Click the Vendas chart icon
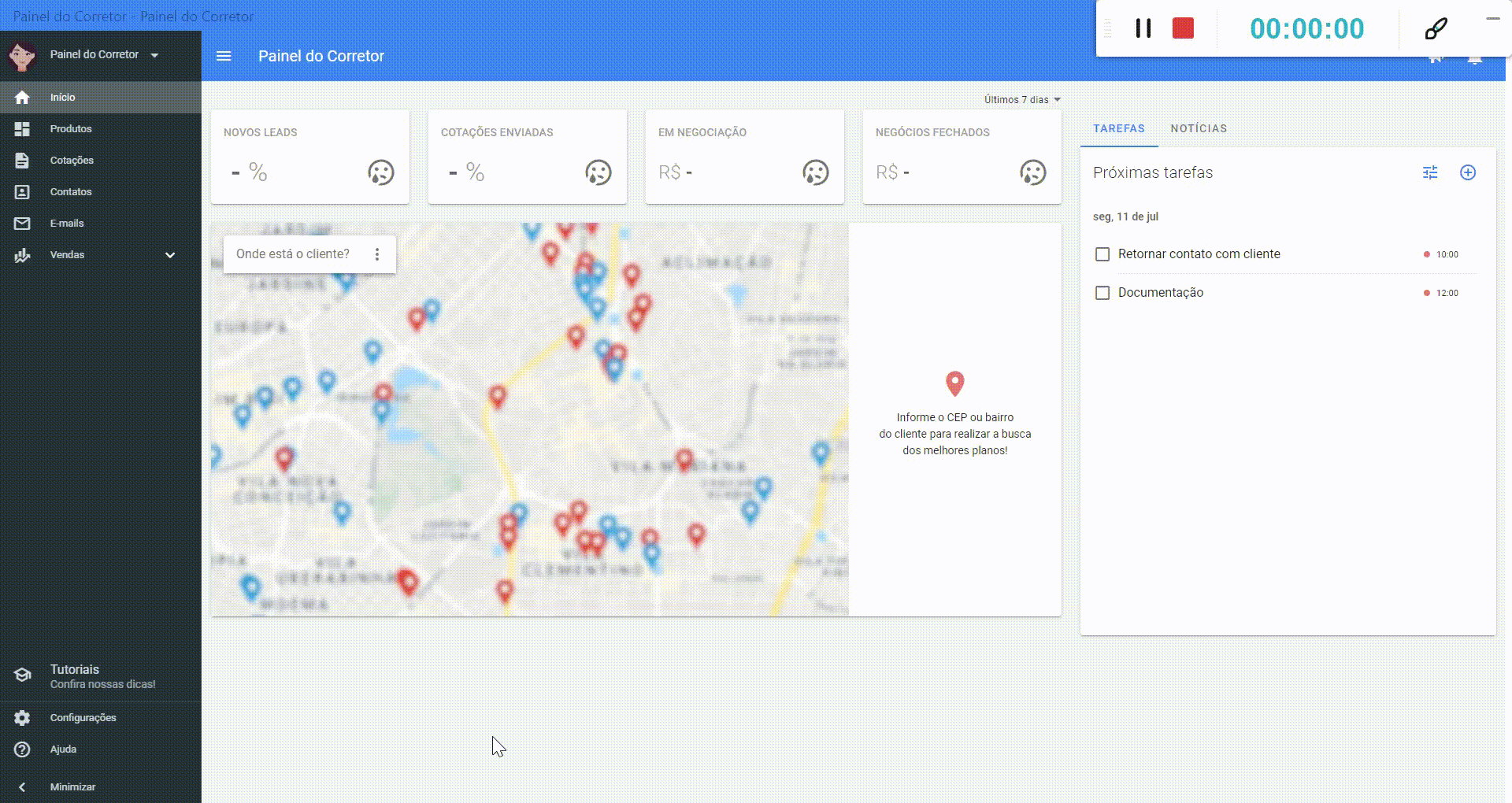1512x803 pixels. [x=22, y=255]
